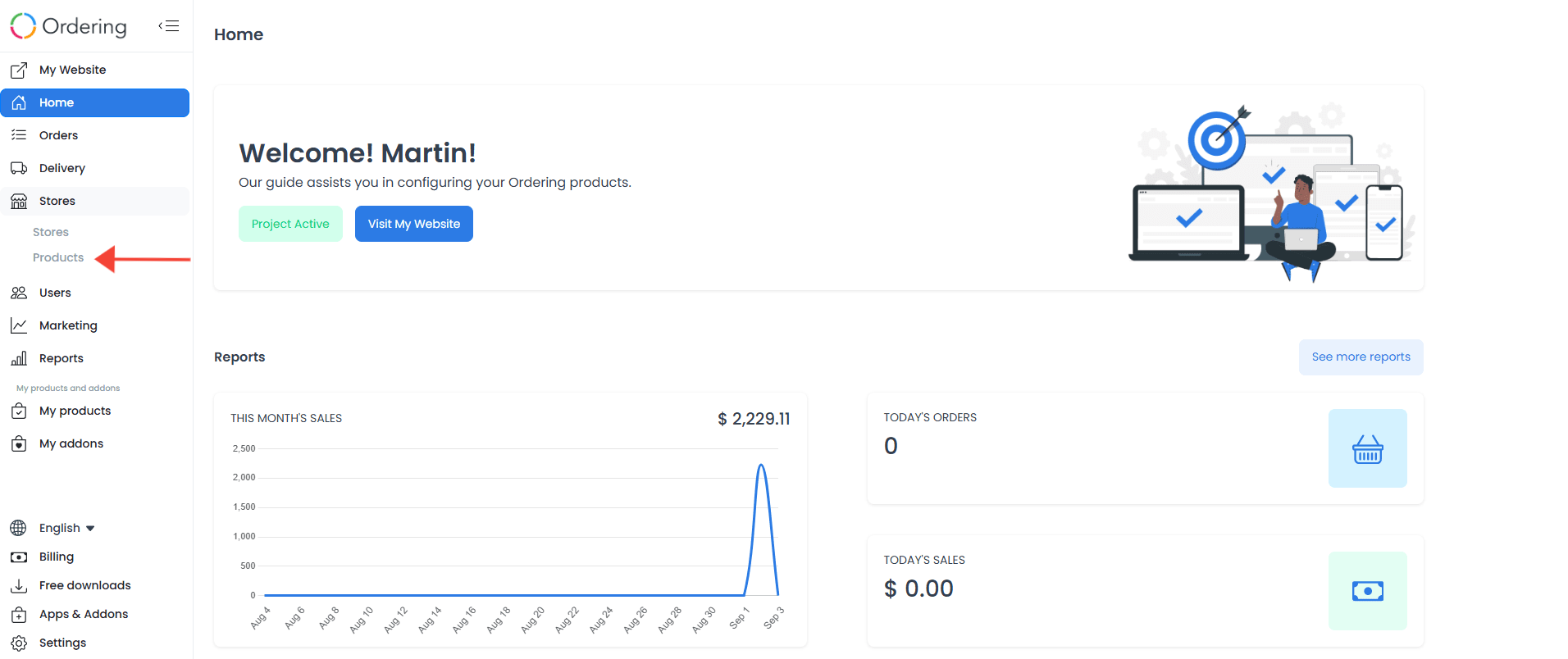Click the Aug 4 axis label
Screen dimensions: 1568x659
pyautogui.click(x=260, y=618)
